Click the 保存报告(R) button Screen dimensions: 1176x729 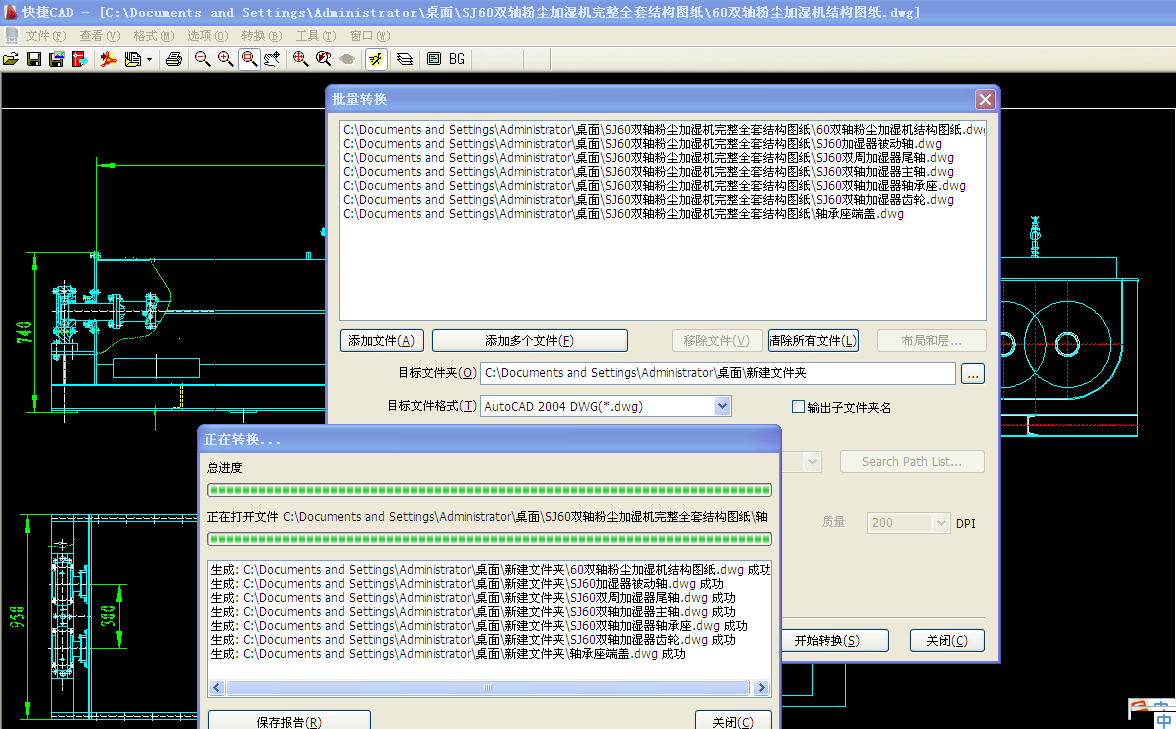289,721
